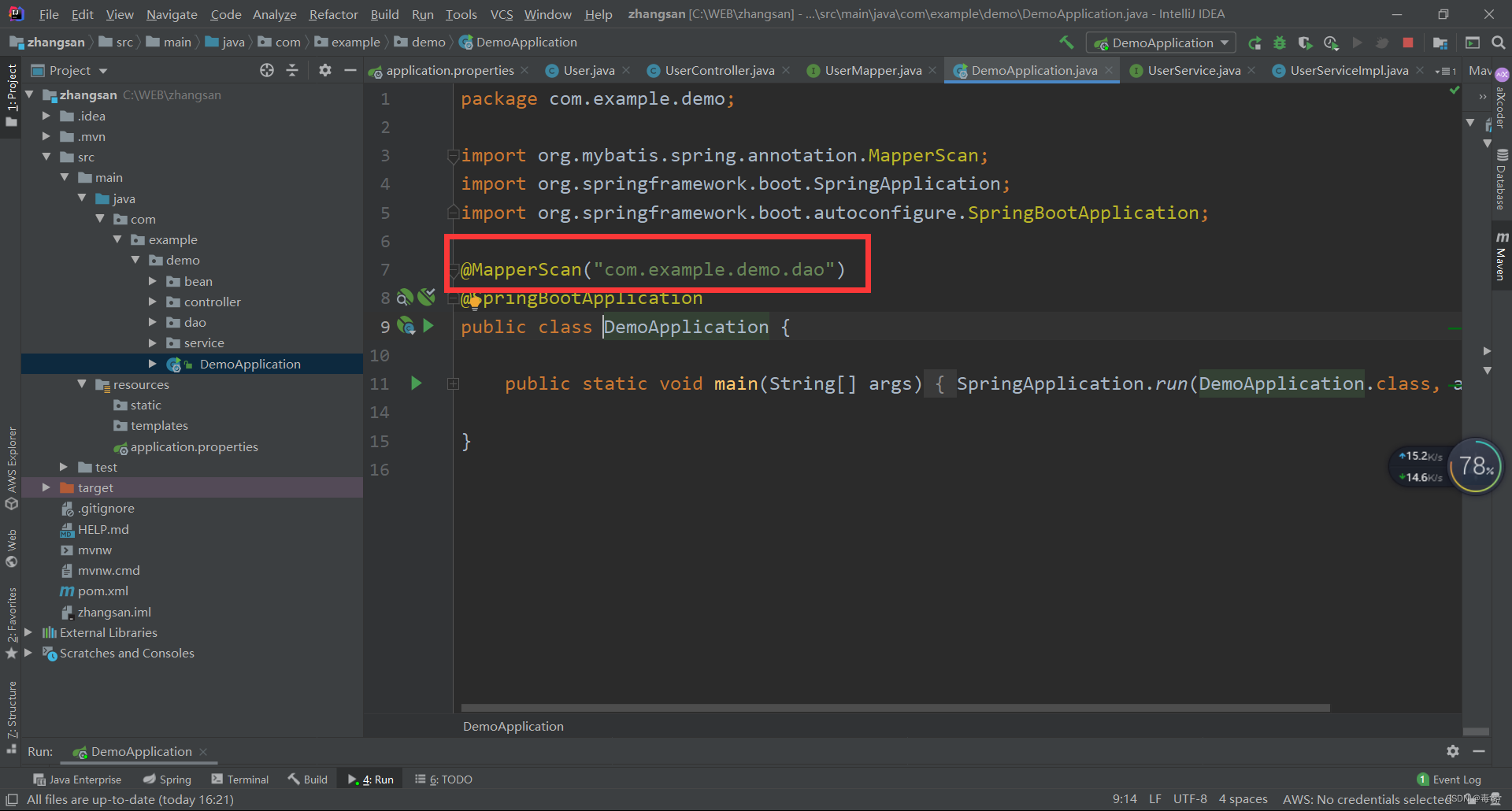Click the Build project hammer icon

[x=1066, y=43]
